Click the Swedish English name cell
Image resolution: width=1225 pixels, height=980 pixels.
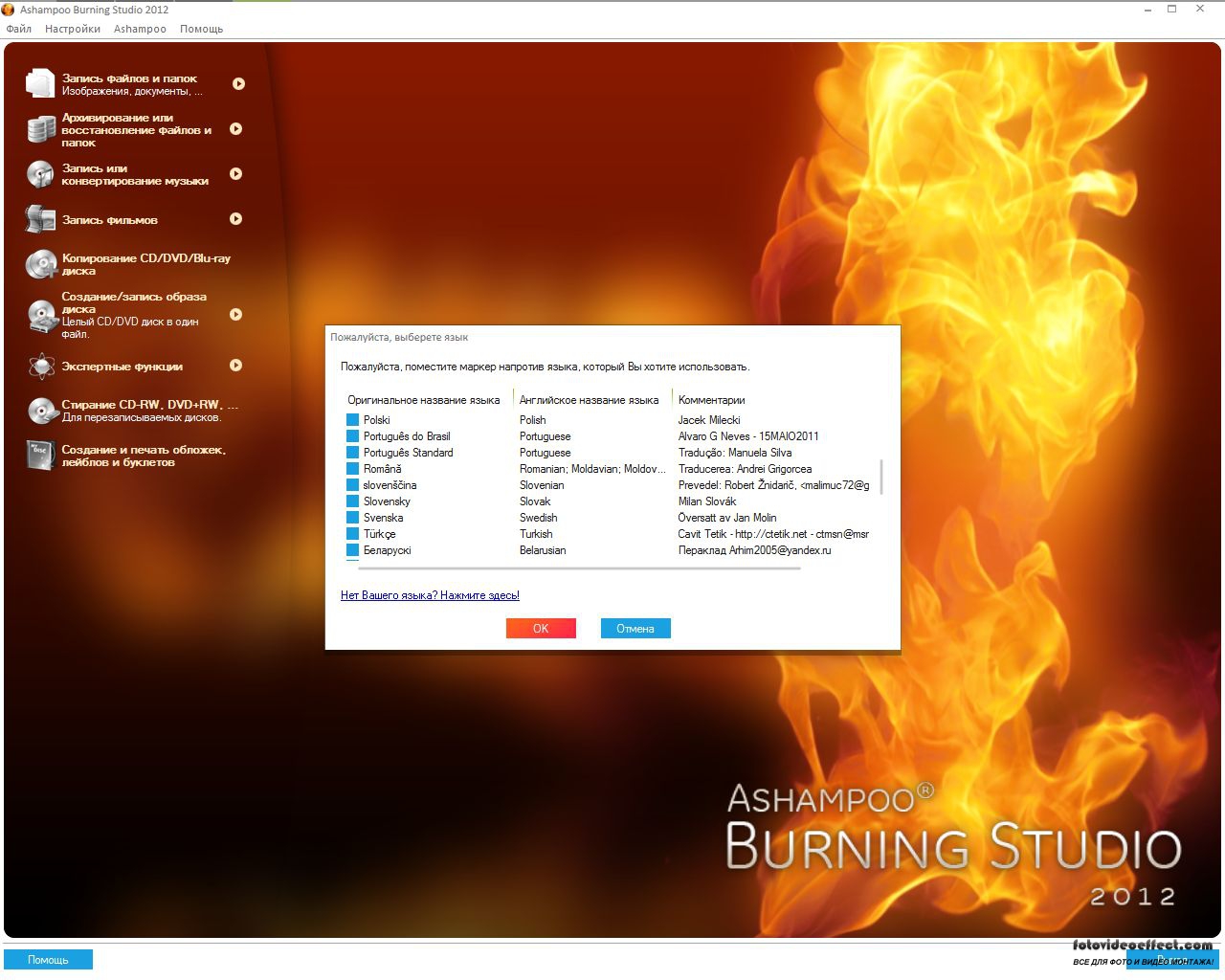coord(538,518)
